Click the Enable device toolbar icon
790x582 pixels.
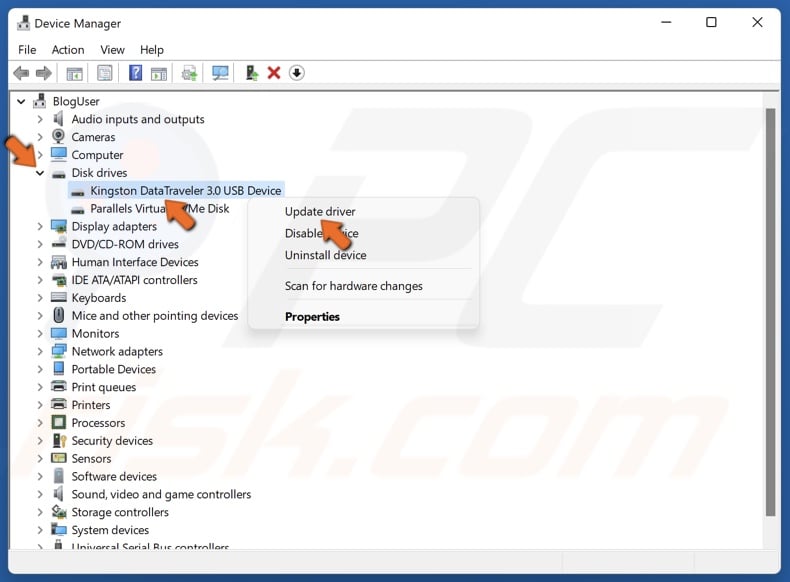[251, 73]
